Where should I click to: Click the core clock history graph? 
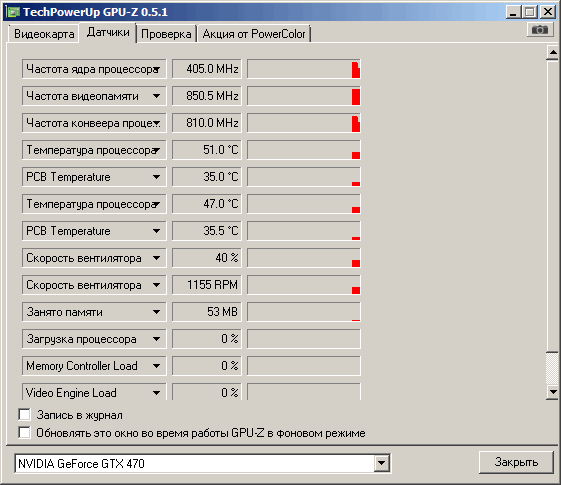pyautogui.click(x=304, y=69)
